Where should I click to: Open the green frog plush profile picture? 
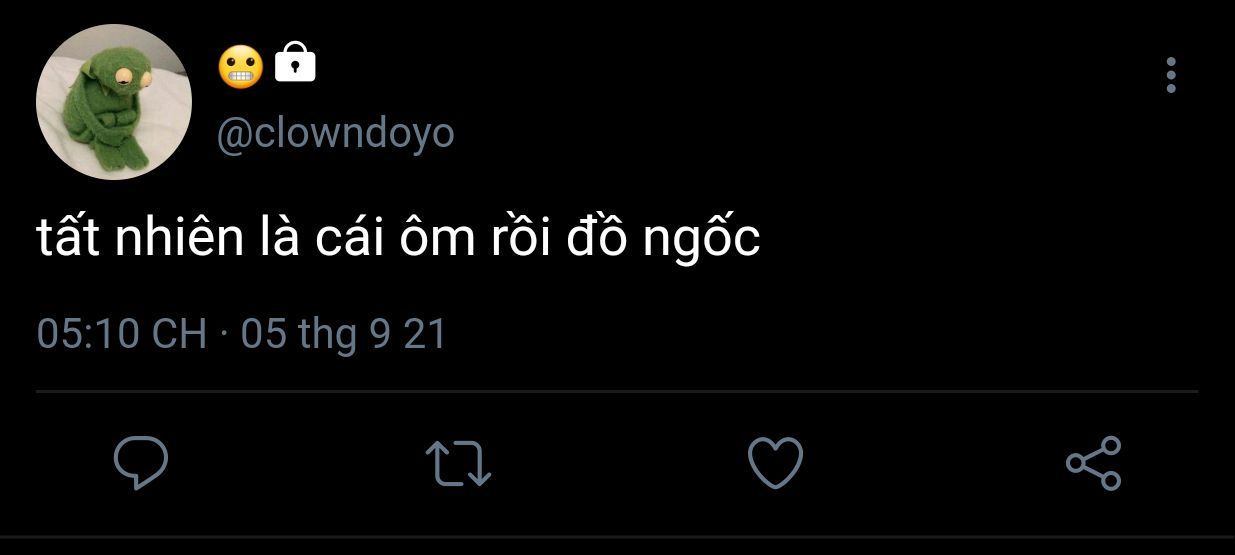114,102
